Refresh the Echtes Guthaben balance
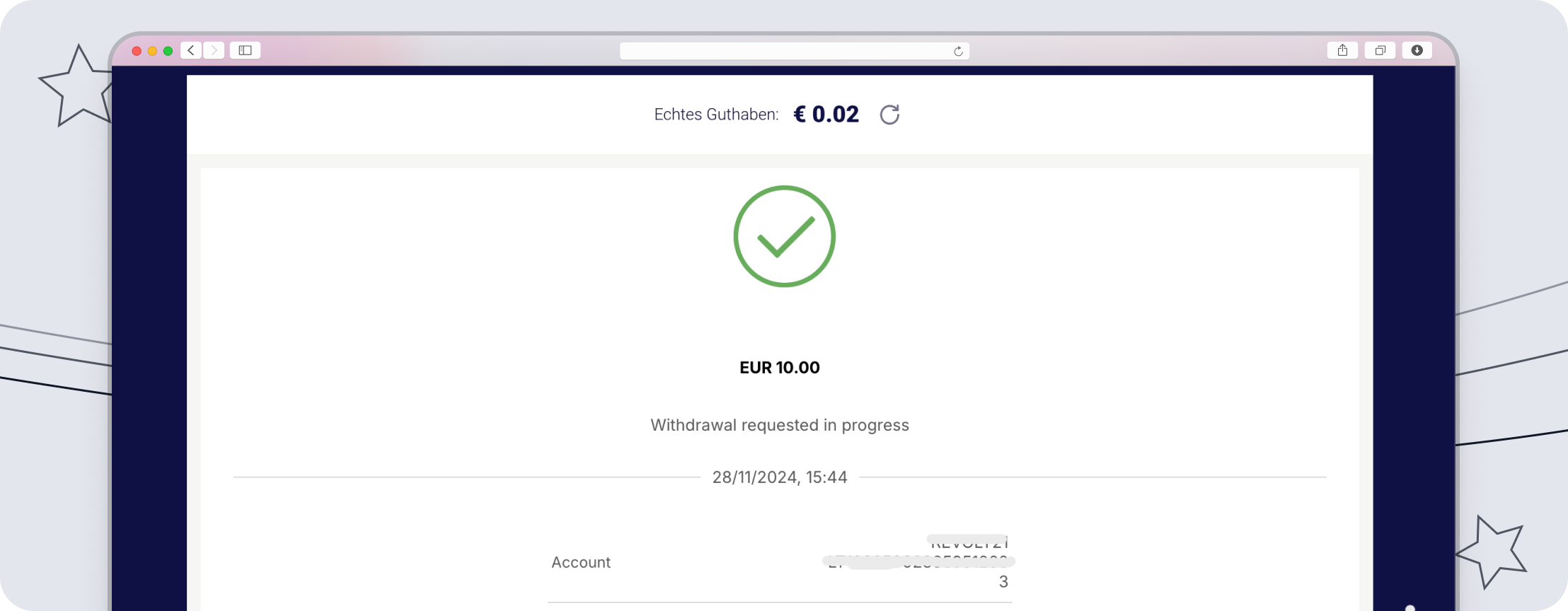The image size is (1568, 611). 889,115
